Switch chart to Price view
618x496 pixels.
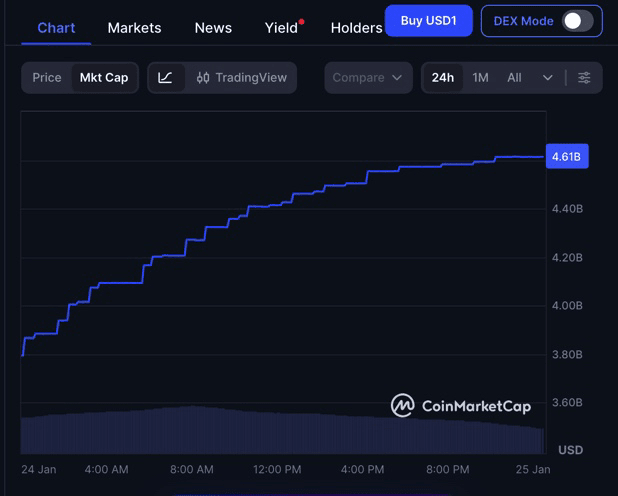[47, 78]
